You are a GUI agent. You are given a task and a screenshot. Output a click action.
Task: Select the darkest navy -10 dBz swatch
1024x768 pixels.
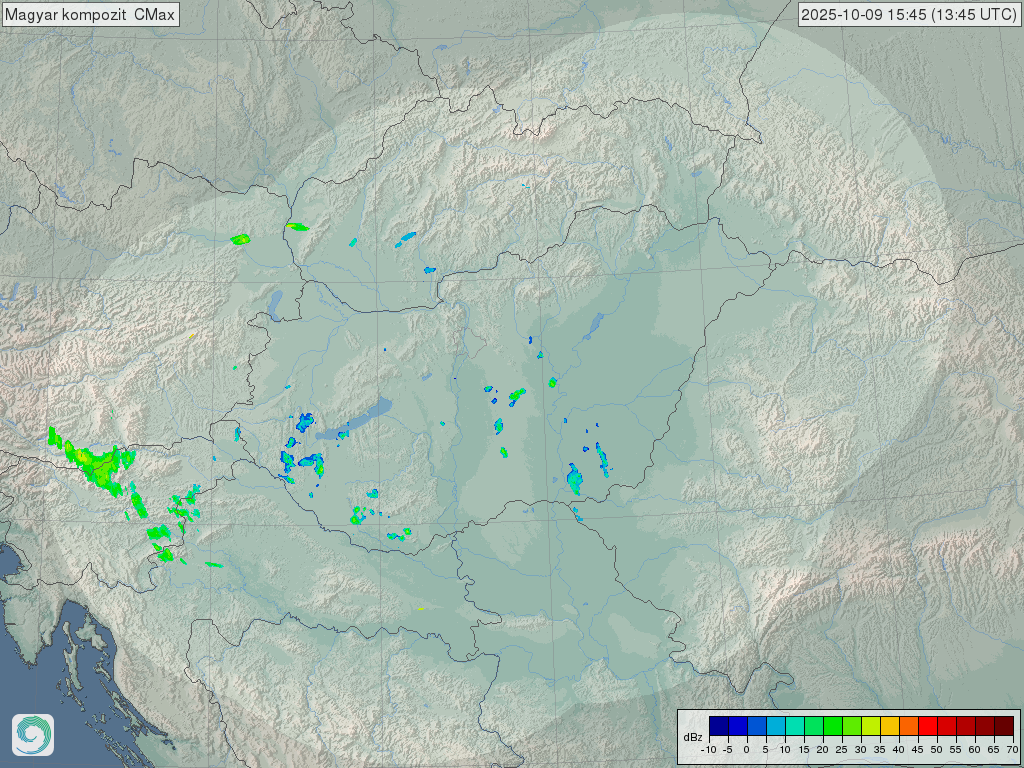pos(718,726)
